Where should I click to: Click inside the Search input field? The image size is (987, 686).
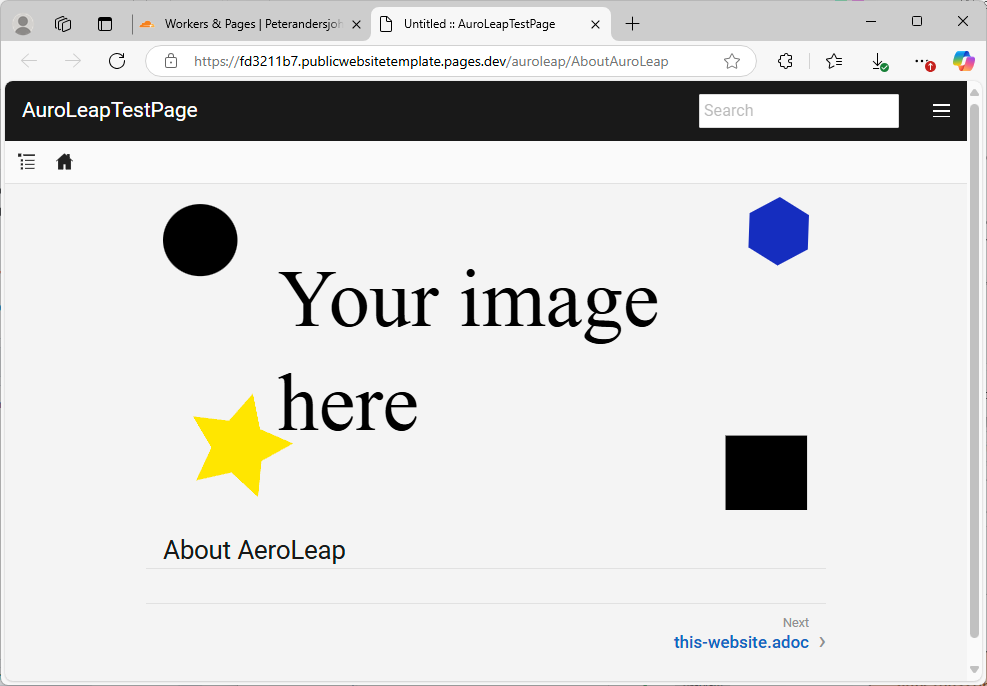coord(798,110)
